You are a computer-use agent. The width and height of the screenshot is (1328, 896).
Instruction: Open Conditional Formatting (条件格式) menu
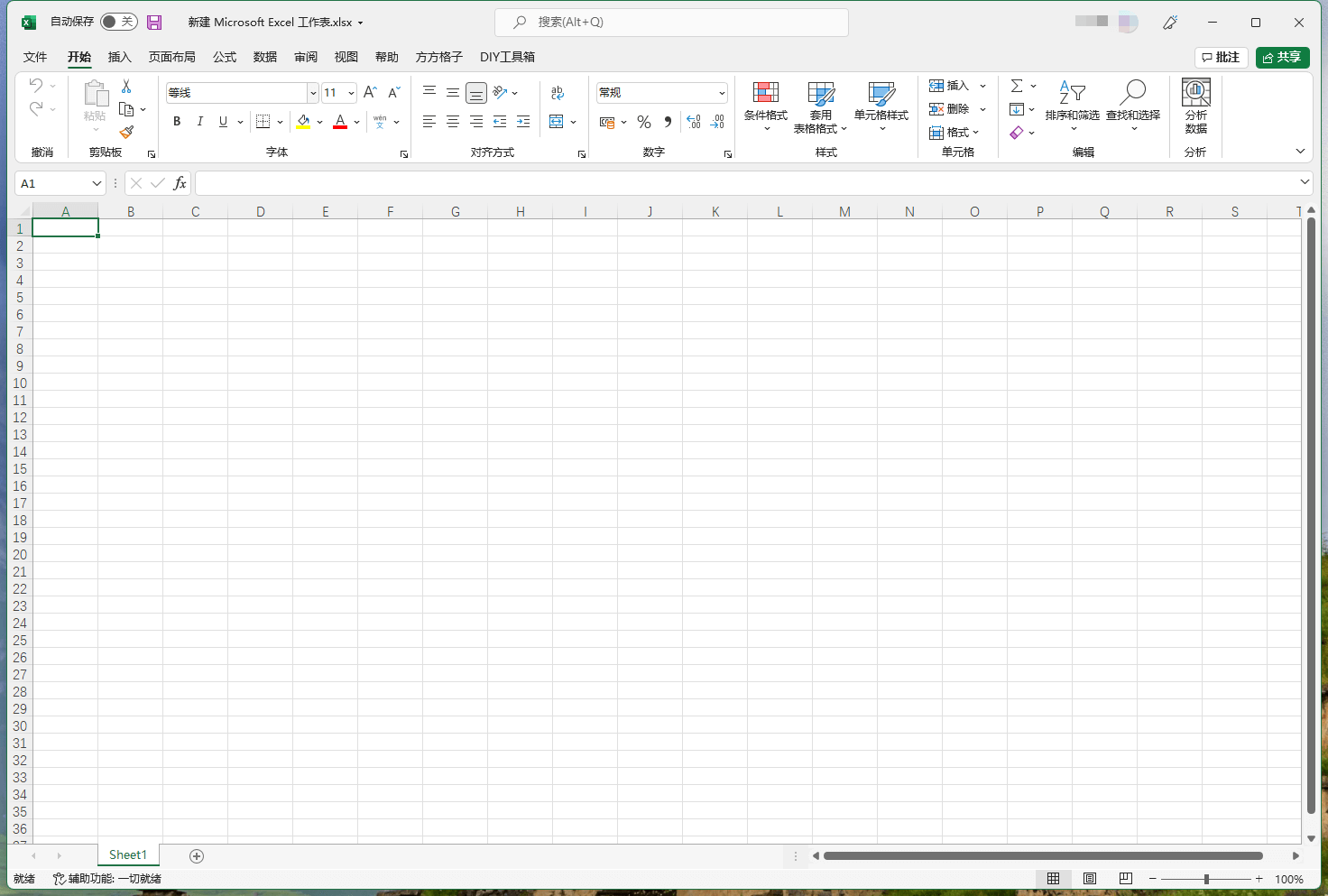tap(766, 106)
